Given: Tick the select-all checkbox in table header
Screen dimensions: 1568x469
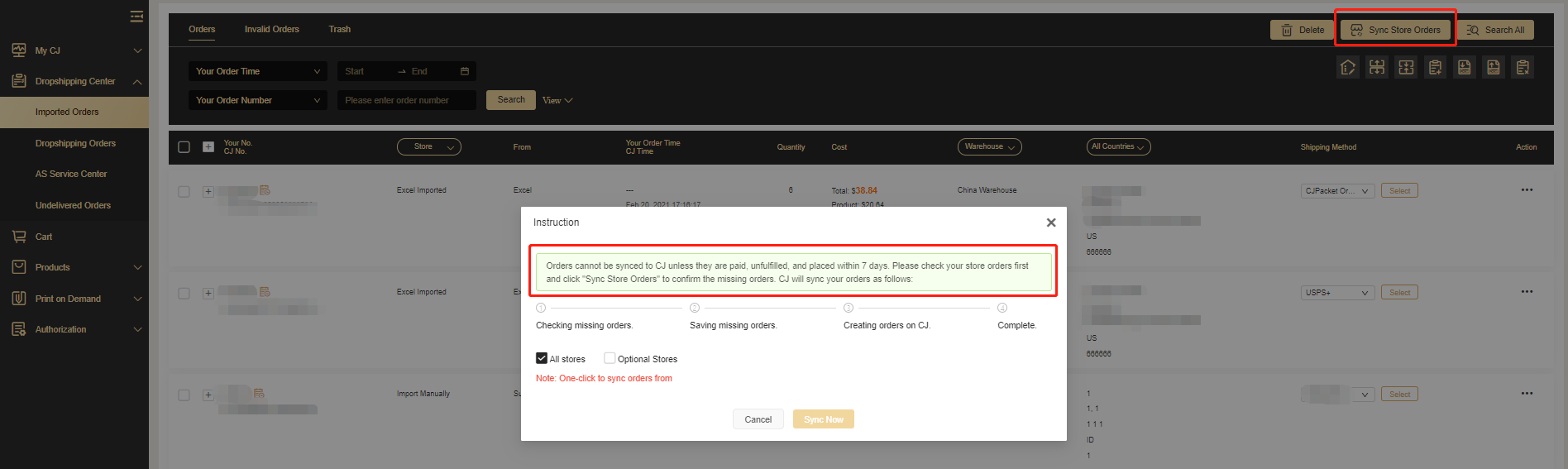Looking at the screenshot, I should click(x=184, y=147).
